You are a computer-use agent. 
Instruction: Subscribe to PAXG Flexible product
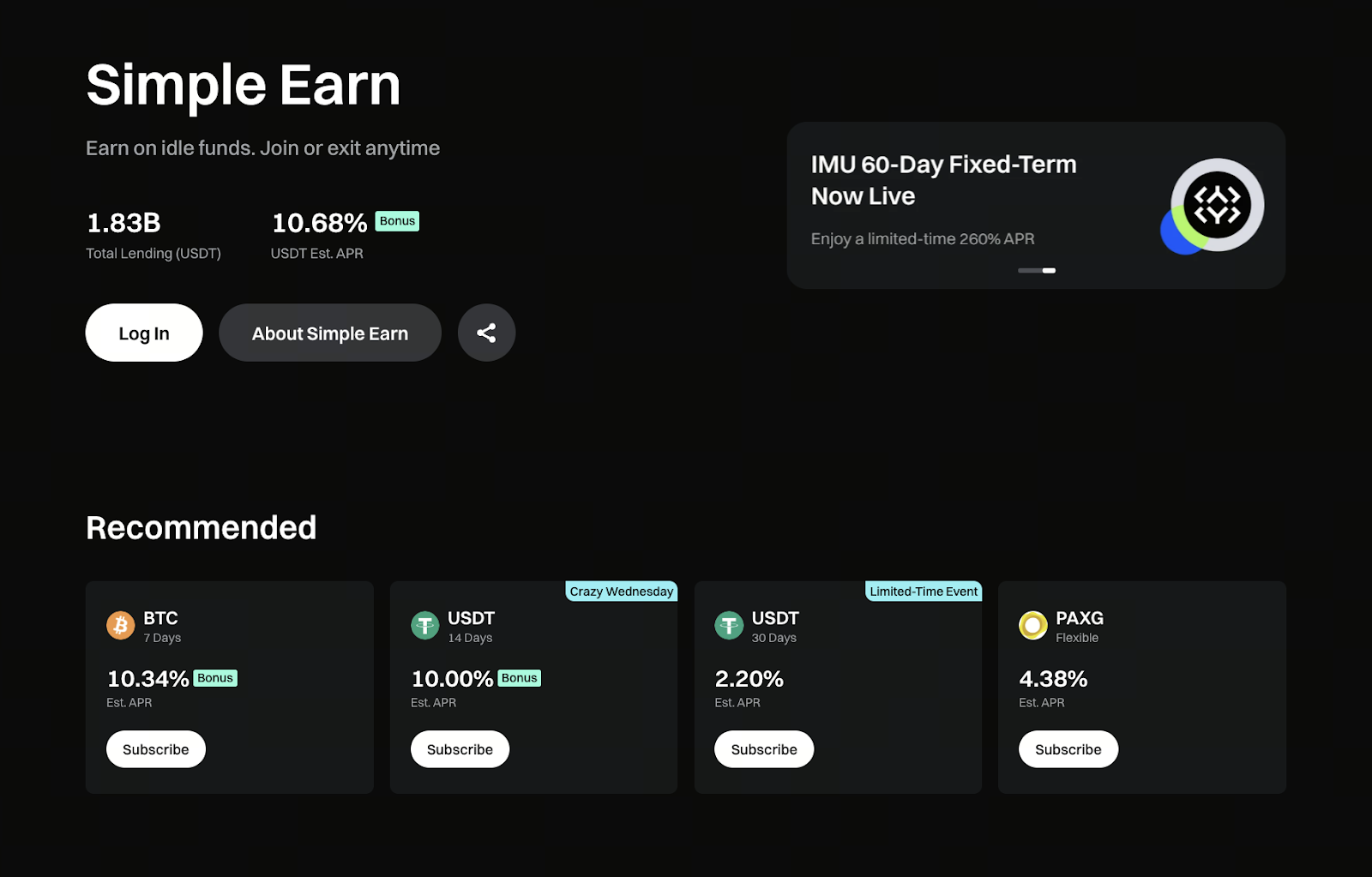(x=1068, y=749)
